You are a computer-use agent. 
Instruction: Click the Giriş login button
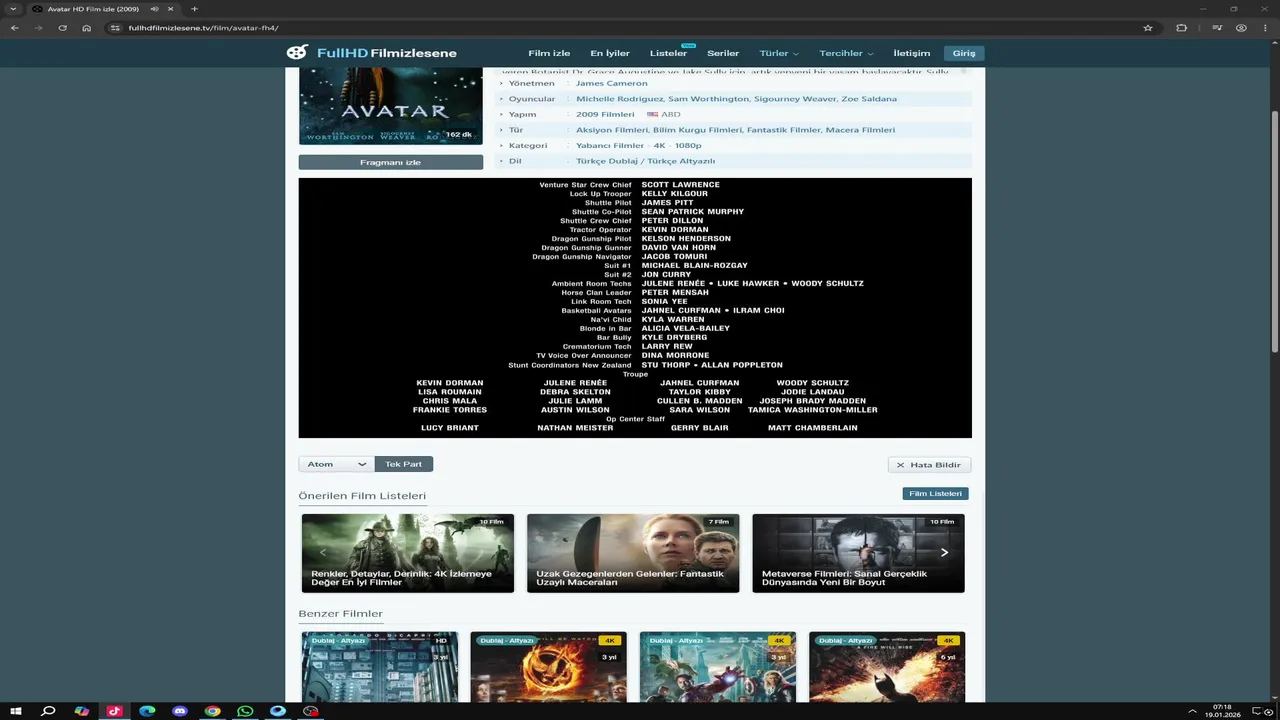[x=964, y=53]
